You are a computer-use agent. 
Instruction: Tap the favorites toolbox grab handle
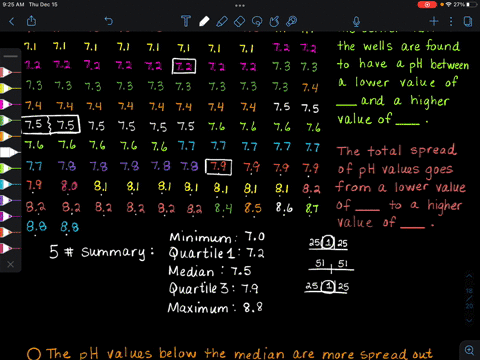coord(11,56)
